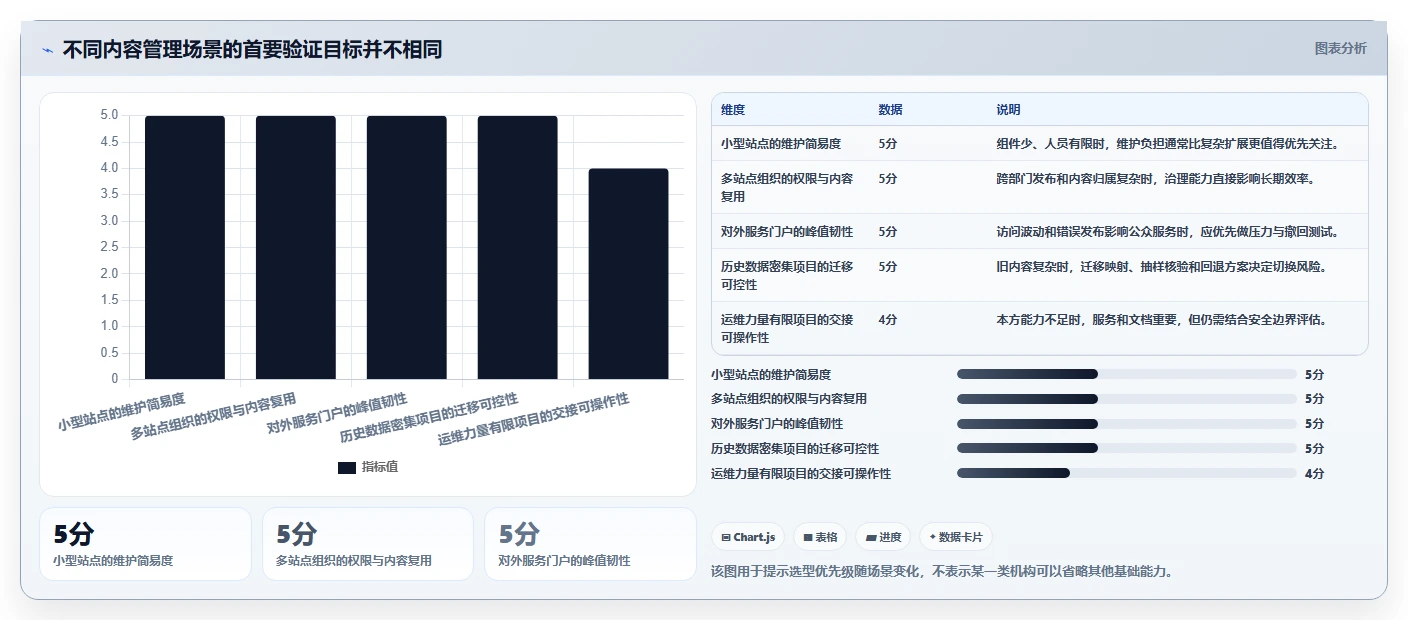Click the 对外服务门户的峰值韧性 progress bar
Image resolution: width=1408 pixels, height=620 pixels.
coord(1126,423)
